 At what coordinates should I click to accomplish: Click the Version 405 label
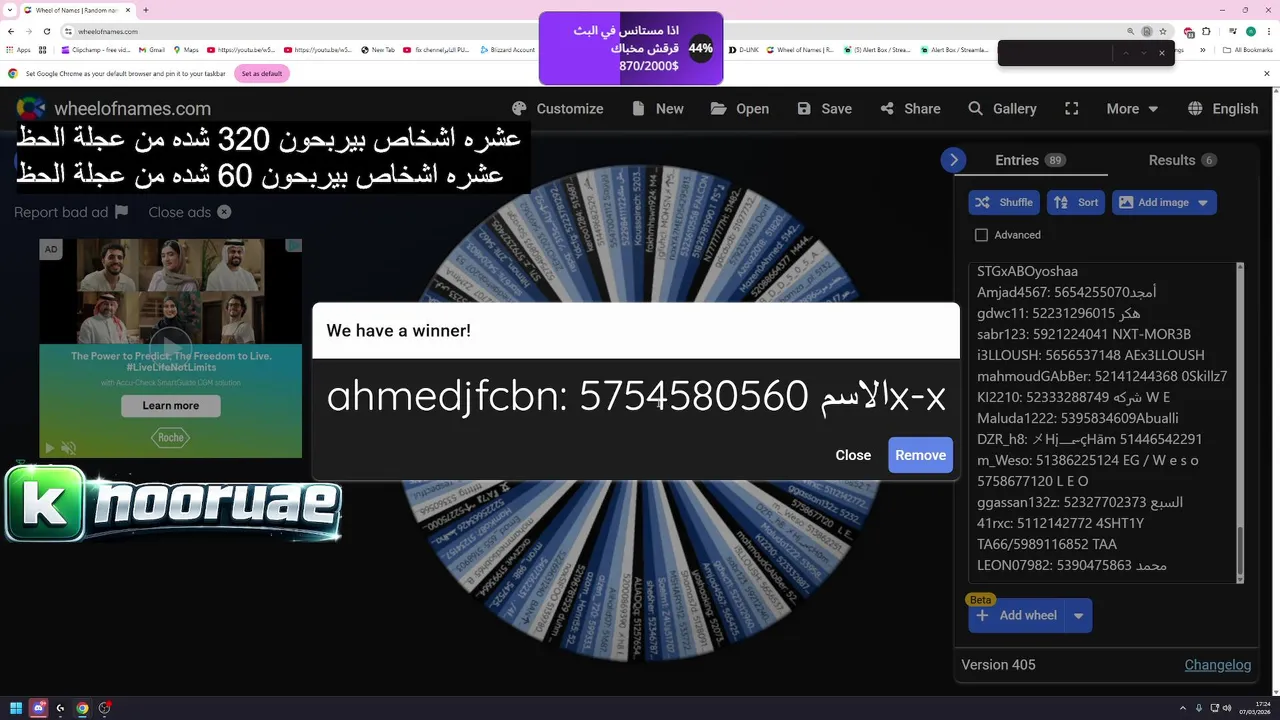point(998,665)
